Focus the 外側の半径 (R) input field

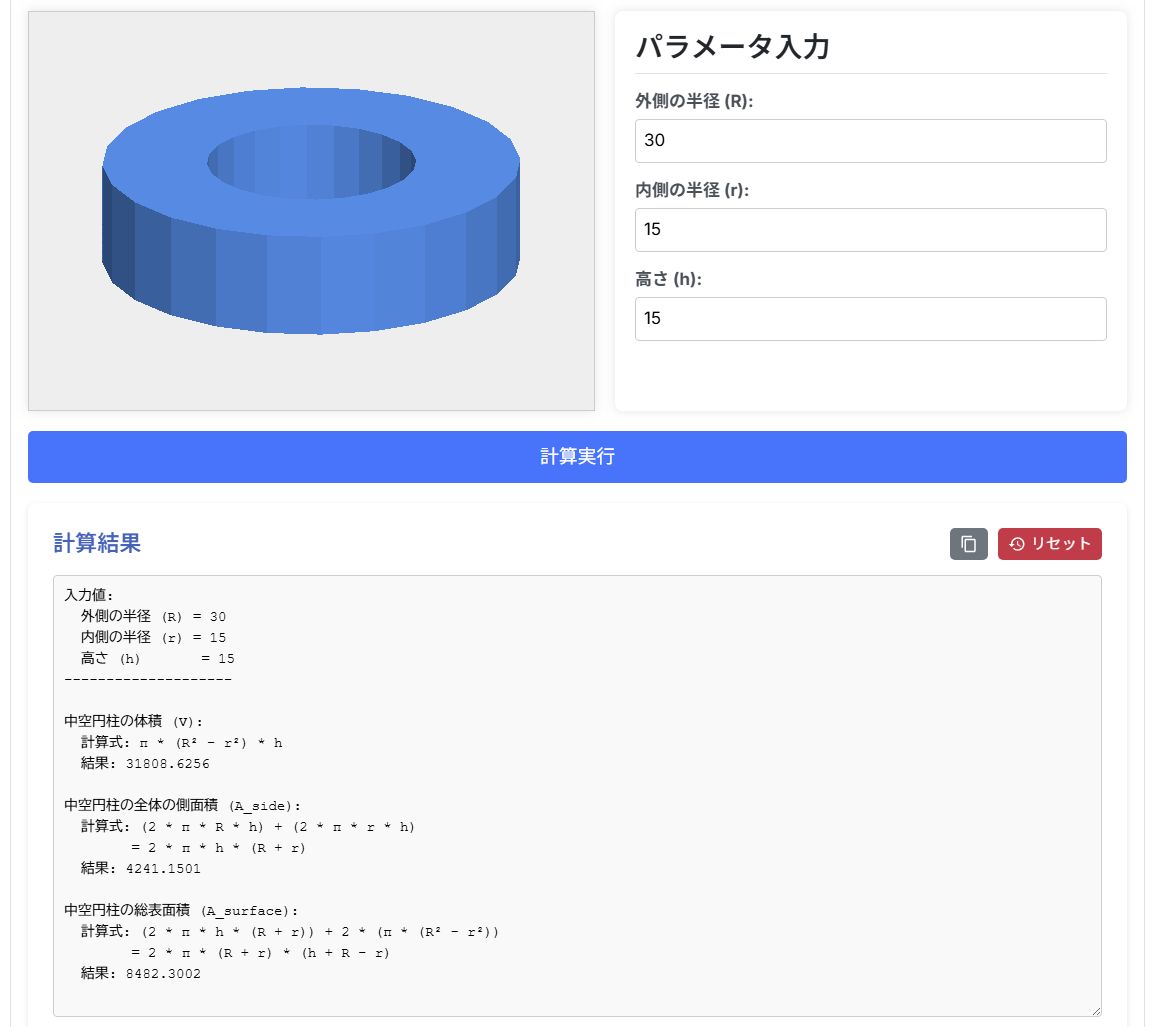[870, 141]
